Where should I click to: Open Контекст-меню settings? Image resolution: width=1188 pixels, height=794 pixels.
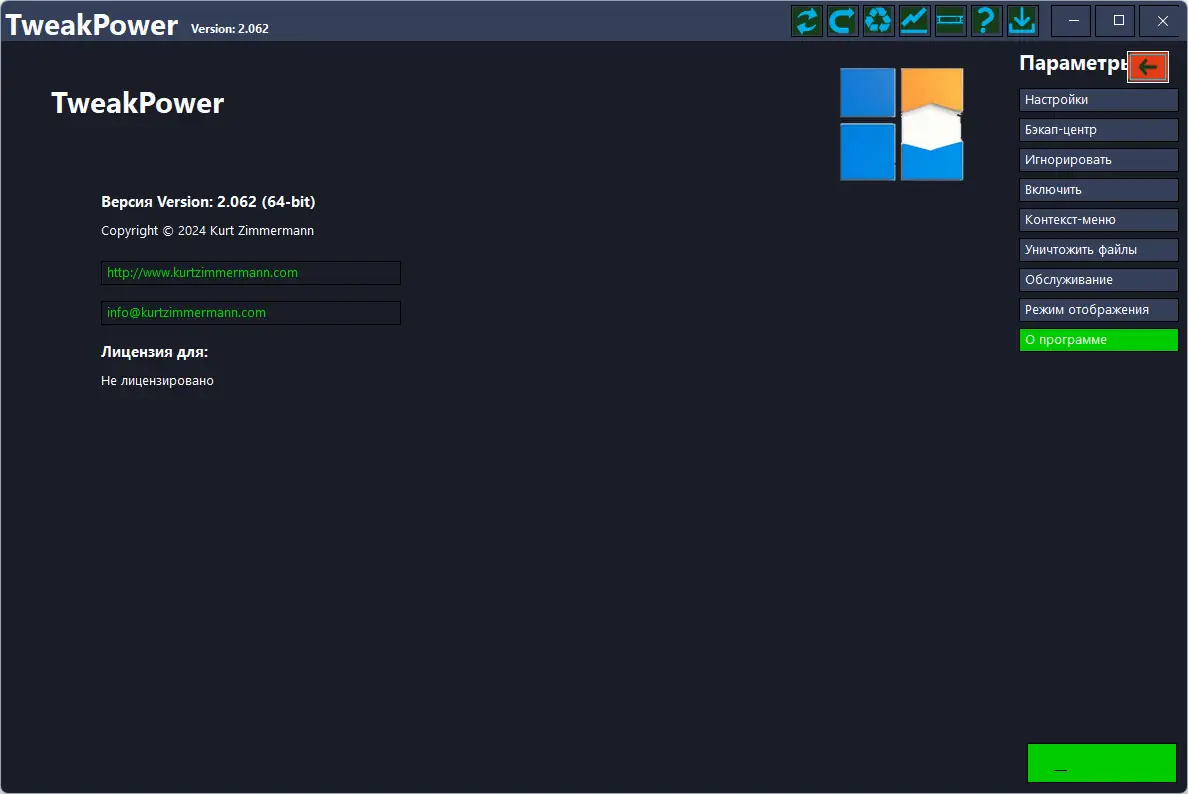pyautogui.click(x=1099, y=220)
